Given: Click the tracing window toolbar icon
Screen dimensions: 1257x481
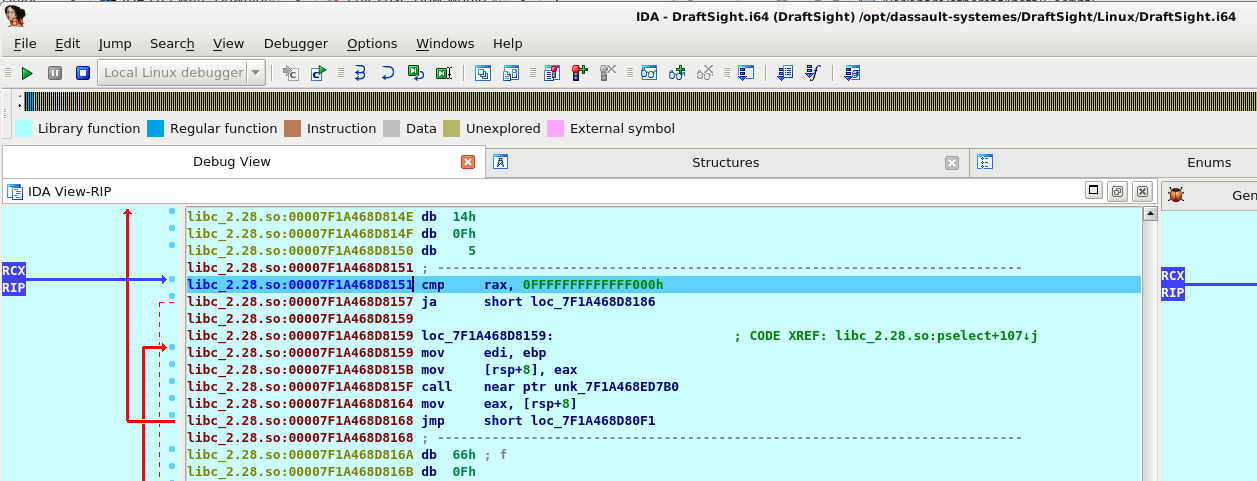Looking at the screenshot, I should coord(785,73).
